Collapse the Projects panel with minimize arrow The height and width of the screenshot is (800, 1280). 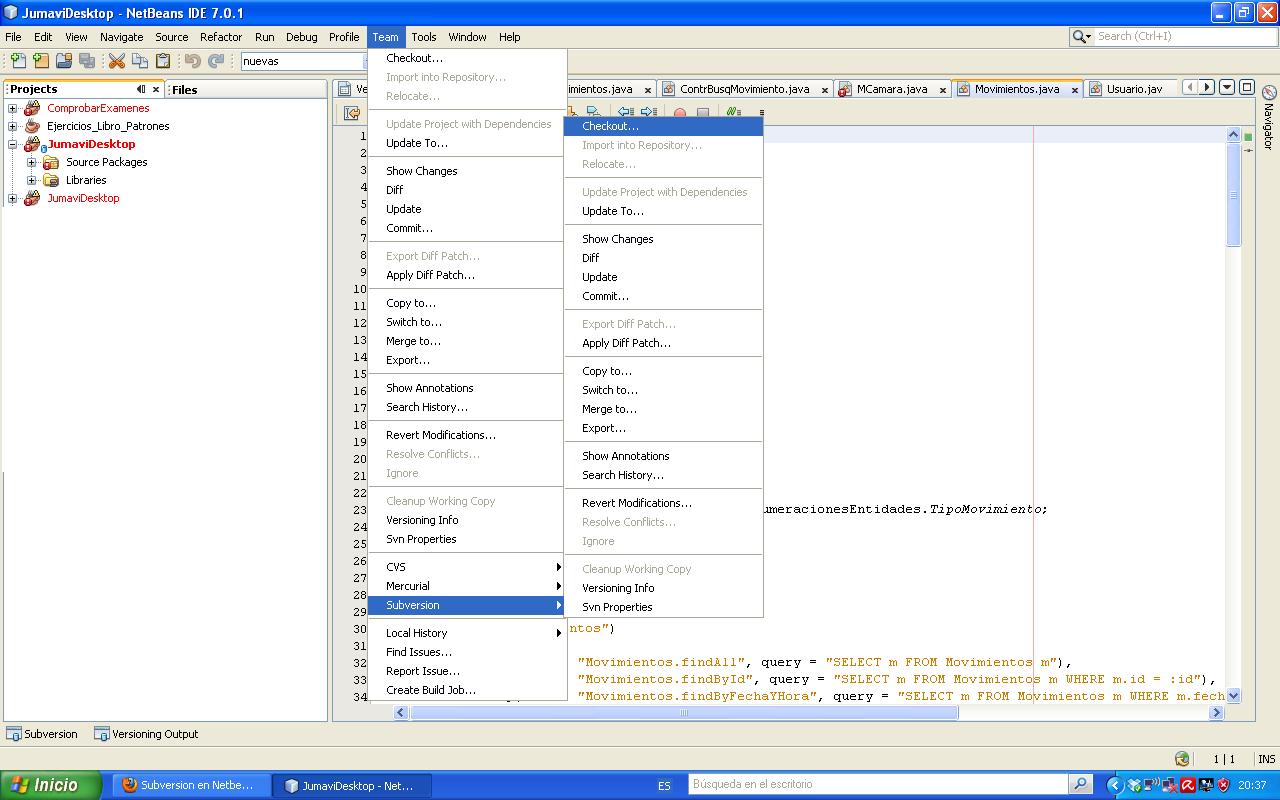click(x=141, y=89)
